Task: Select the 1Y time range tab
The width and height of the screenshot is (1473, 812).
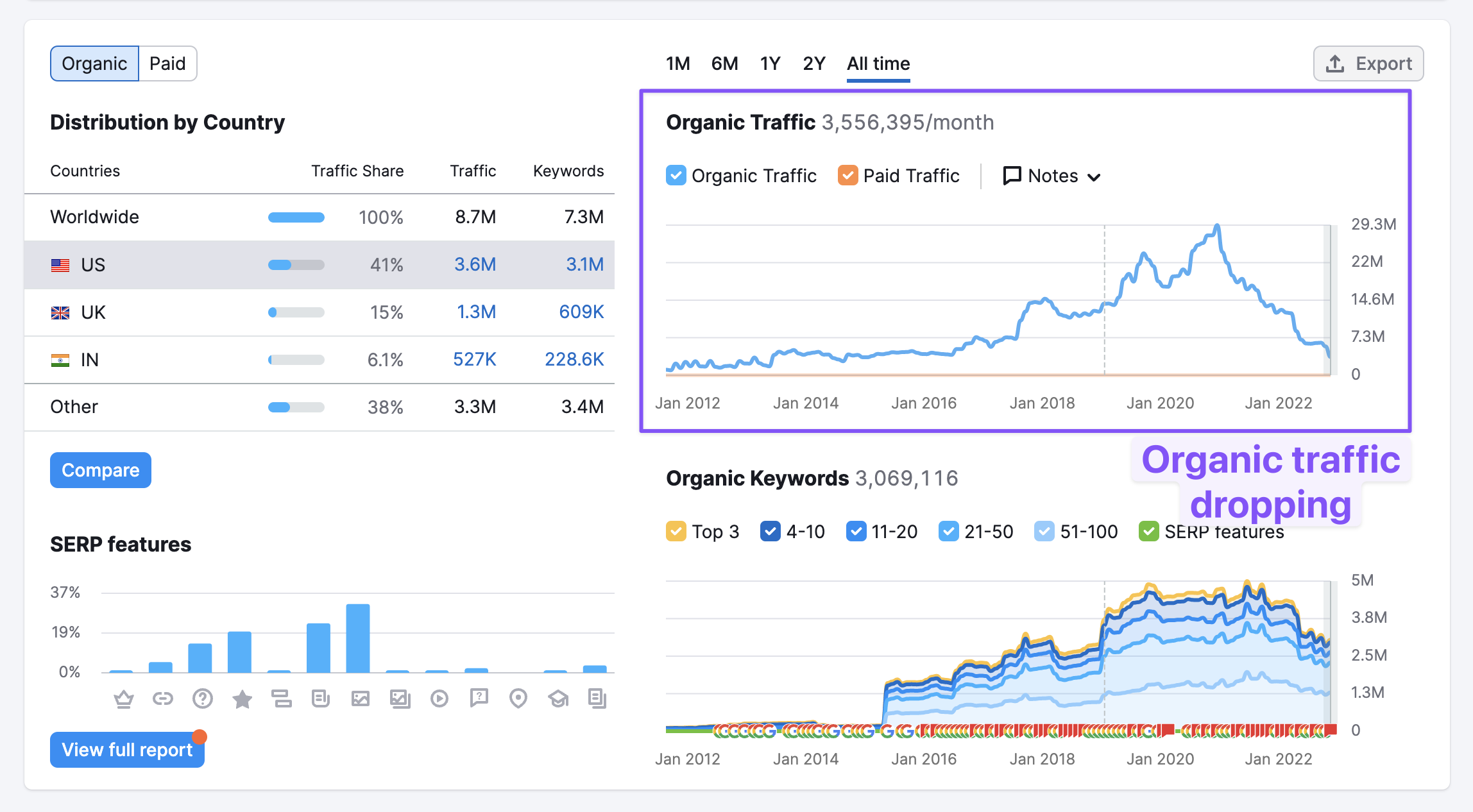Action: click(770, 63)
